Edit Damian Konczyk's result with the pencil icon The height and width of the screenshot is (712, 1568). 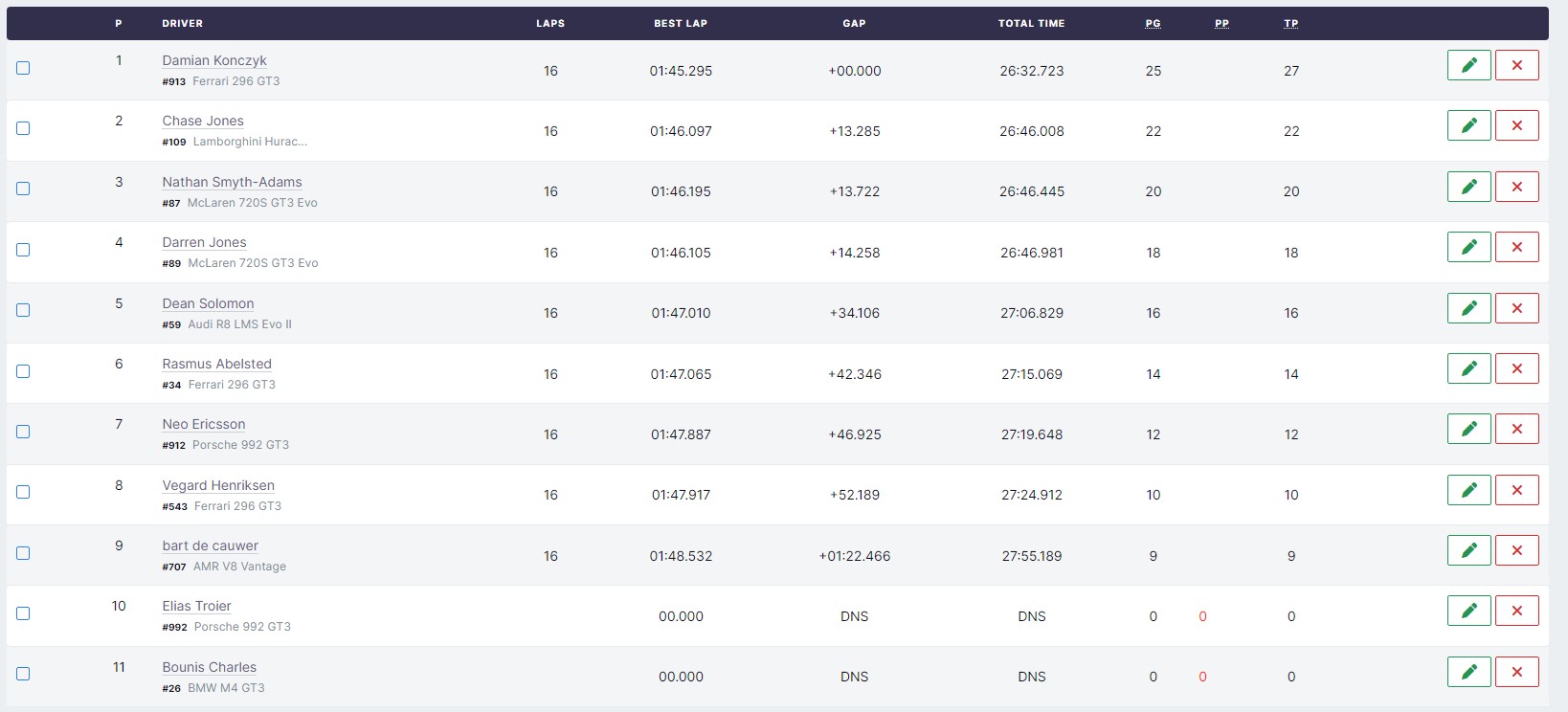pyautogui.click(x=1468, y=65)
